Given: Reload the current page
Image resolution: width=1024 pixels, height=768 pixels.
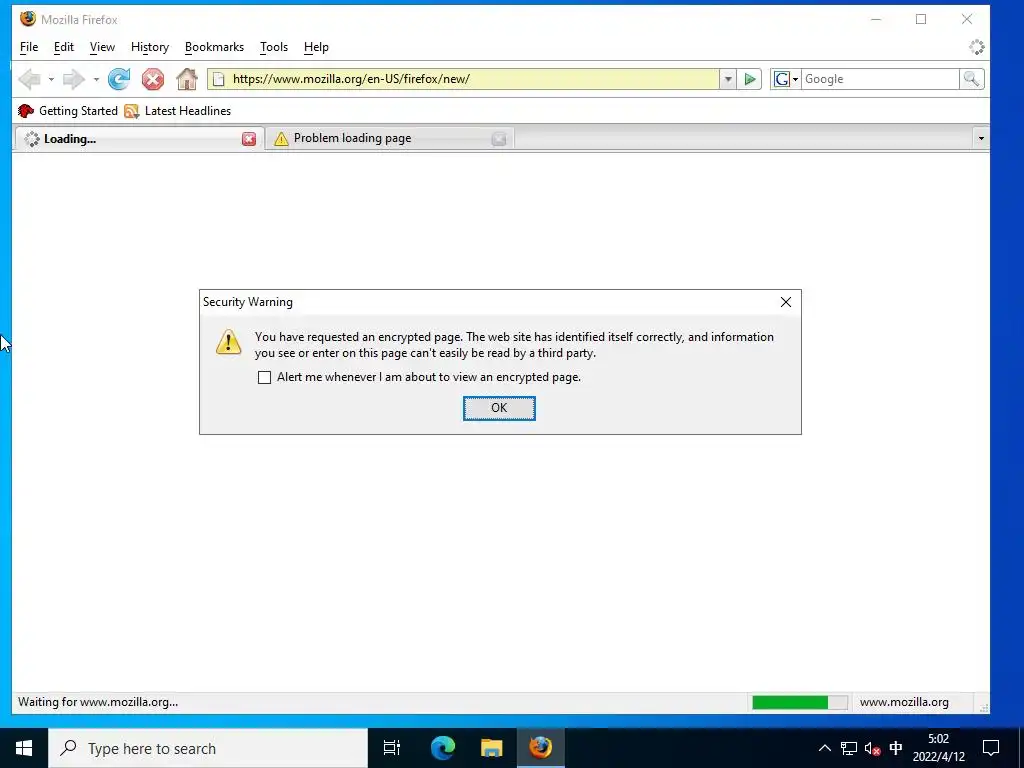Looking at the screenshot, I should [x=119, y=80].
